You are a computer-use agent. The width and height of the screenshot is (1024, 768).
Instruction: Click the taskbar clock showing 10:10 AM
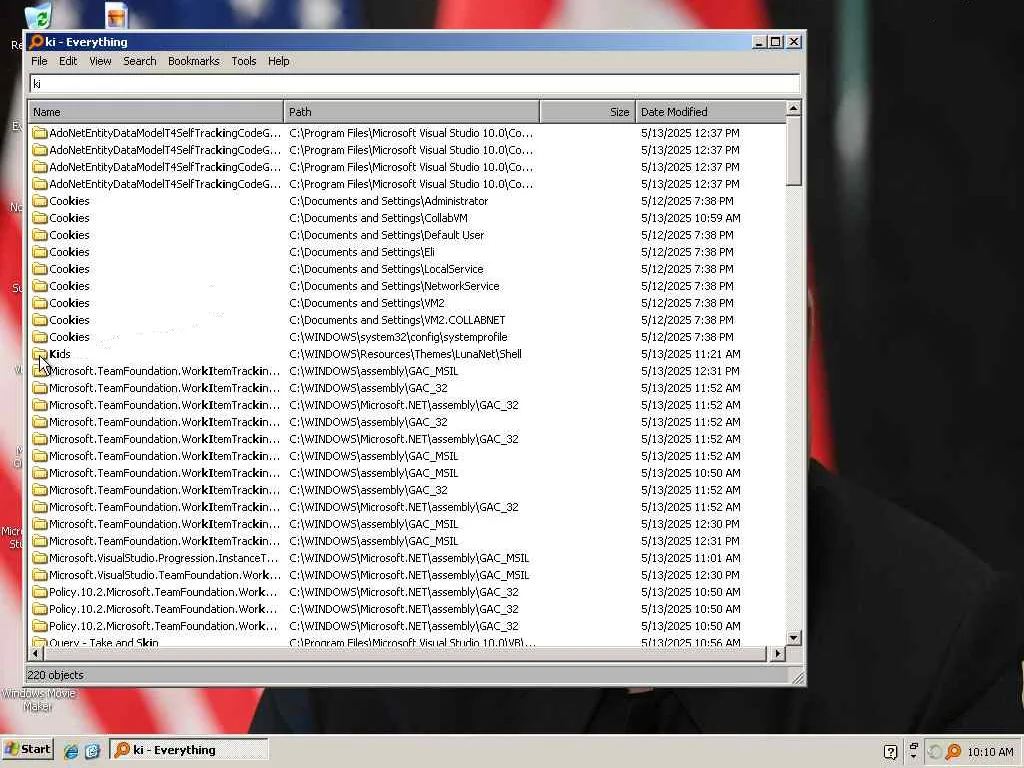[x=990, y=752]
